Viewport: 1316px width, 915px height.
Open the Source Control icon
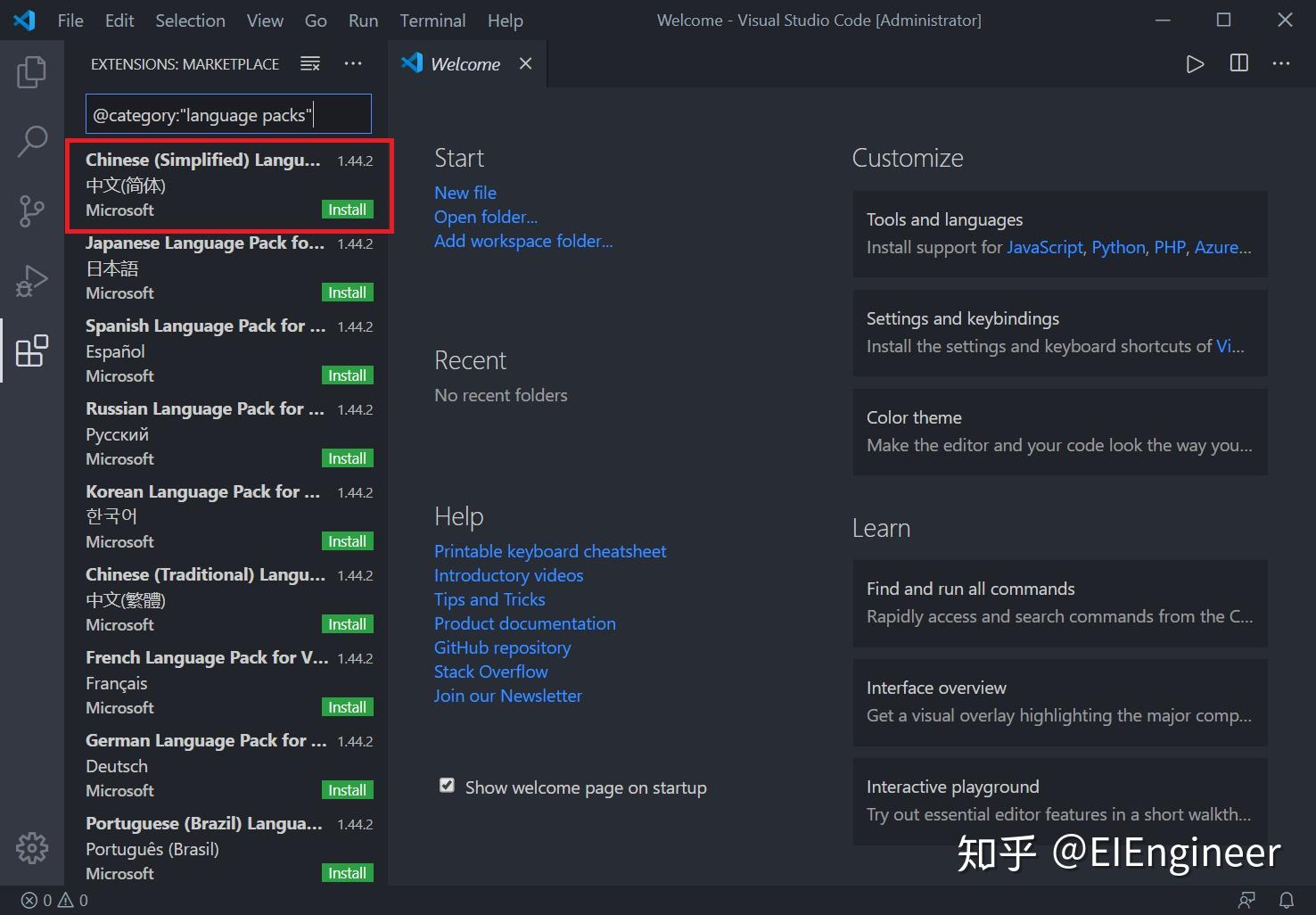[x=32, y=211]
